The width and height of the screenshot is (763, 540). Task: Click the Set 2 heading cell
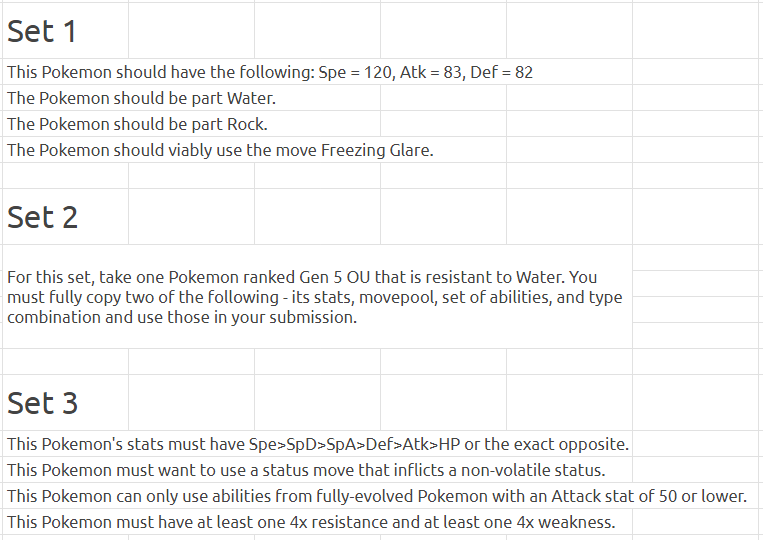point(43,217)
